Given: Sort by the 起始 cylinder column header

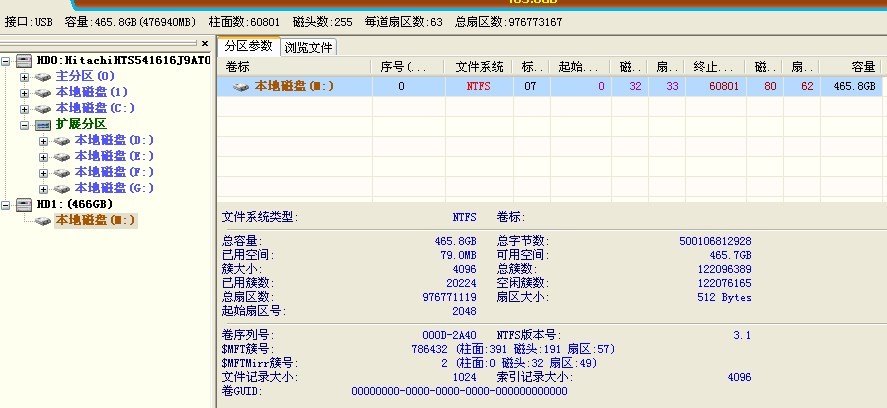Looking at the screenshot, I should point(580,67).
